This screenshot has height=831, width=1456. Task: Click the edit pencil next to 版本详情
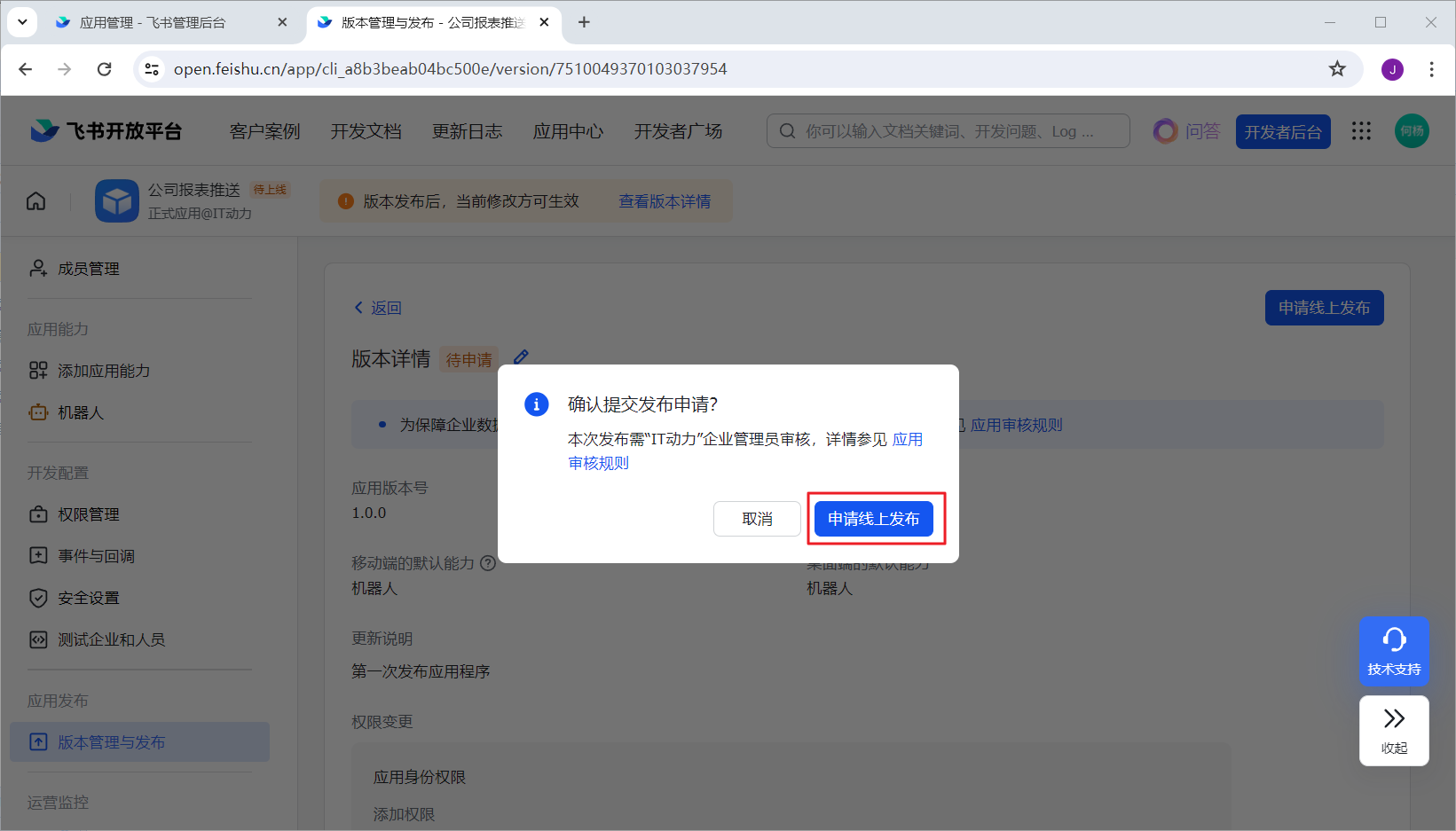click(x=521, y=357)
